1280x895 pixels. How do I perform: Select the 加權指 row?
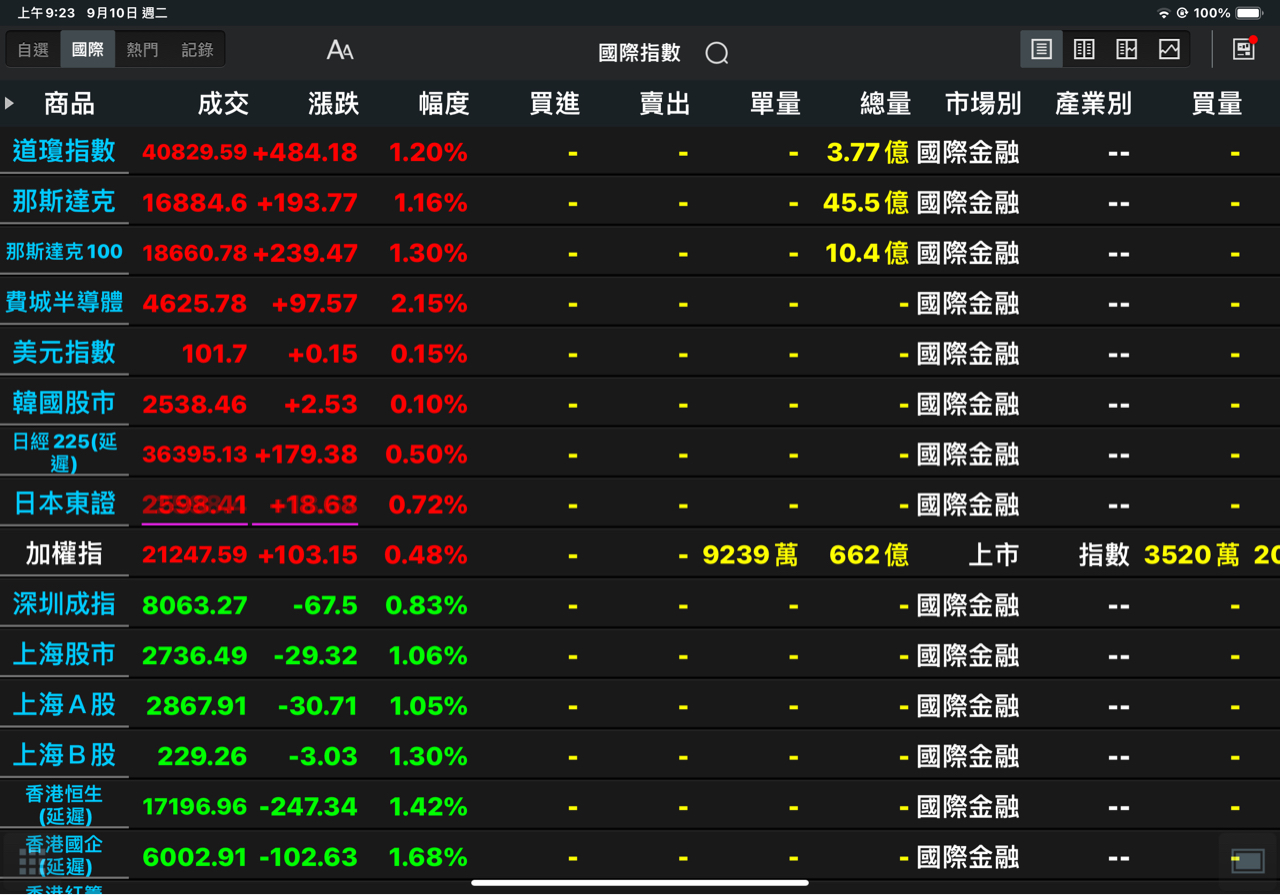pos(64,554)
